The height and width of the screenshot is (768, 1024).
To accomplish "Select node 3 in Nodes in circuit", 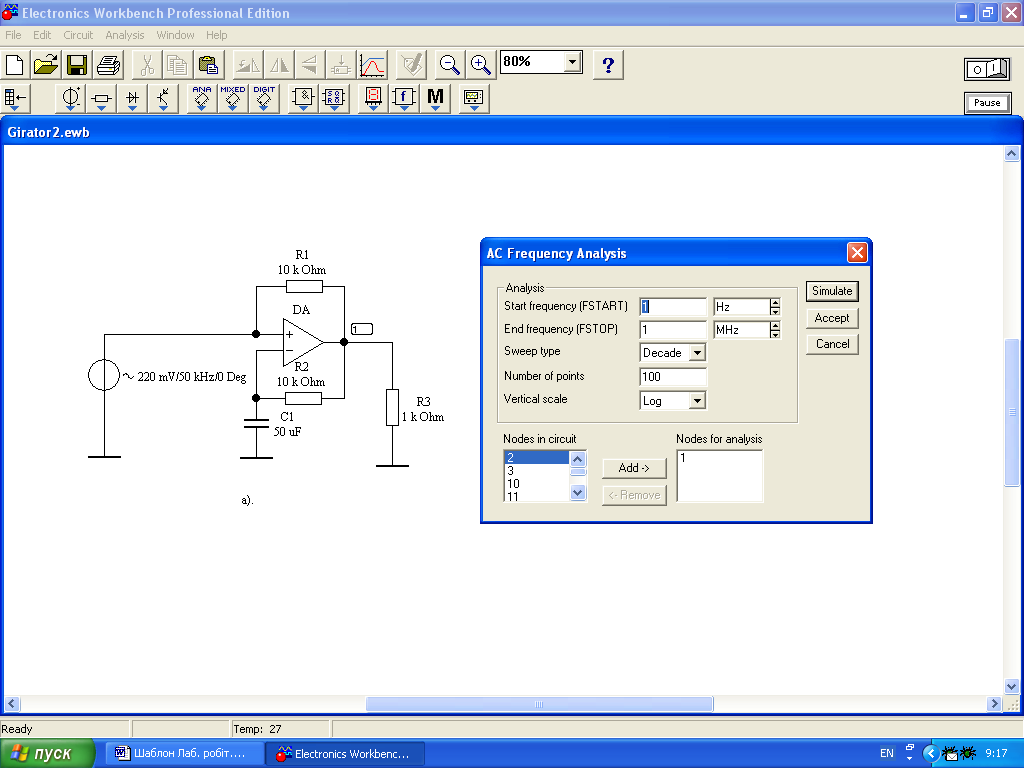I will point(536,471).
